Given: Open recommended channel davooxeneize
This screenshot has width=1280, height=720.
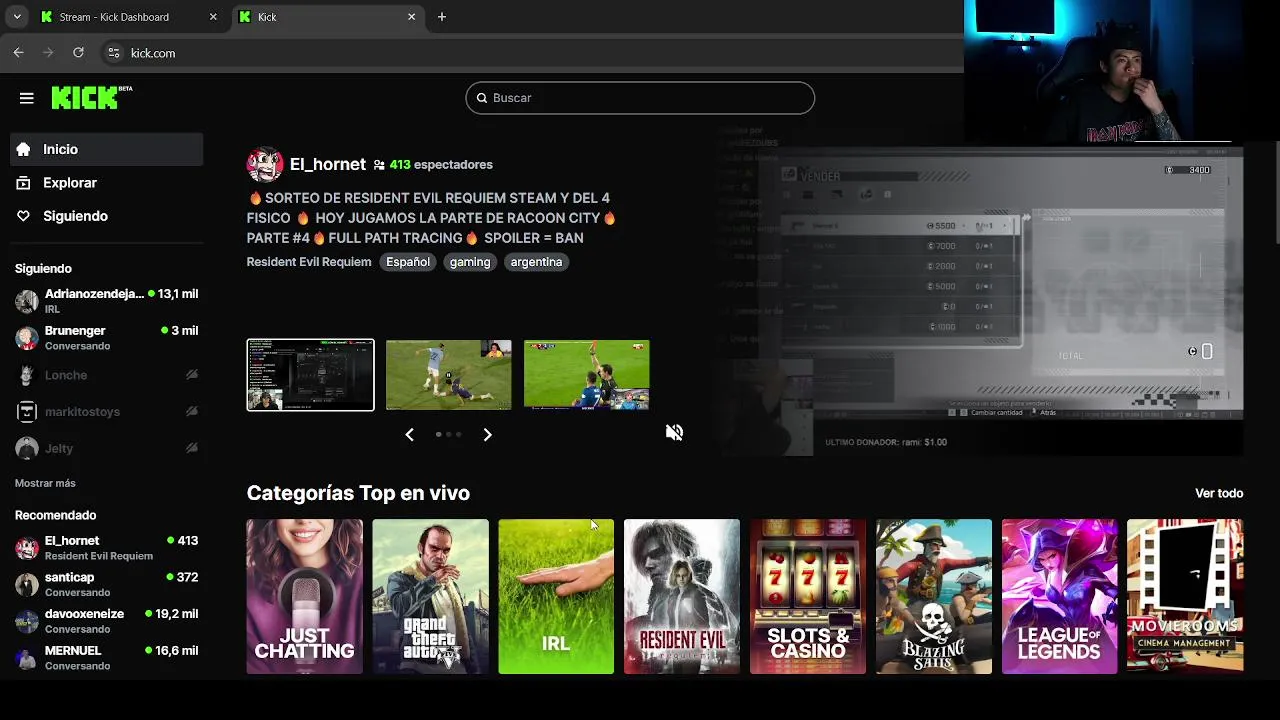Looking at the screenshot, I should tap(106, 621).
